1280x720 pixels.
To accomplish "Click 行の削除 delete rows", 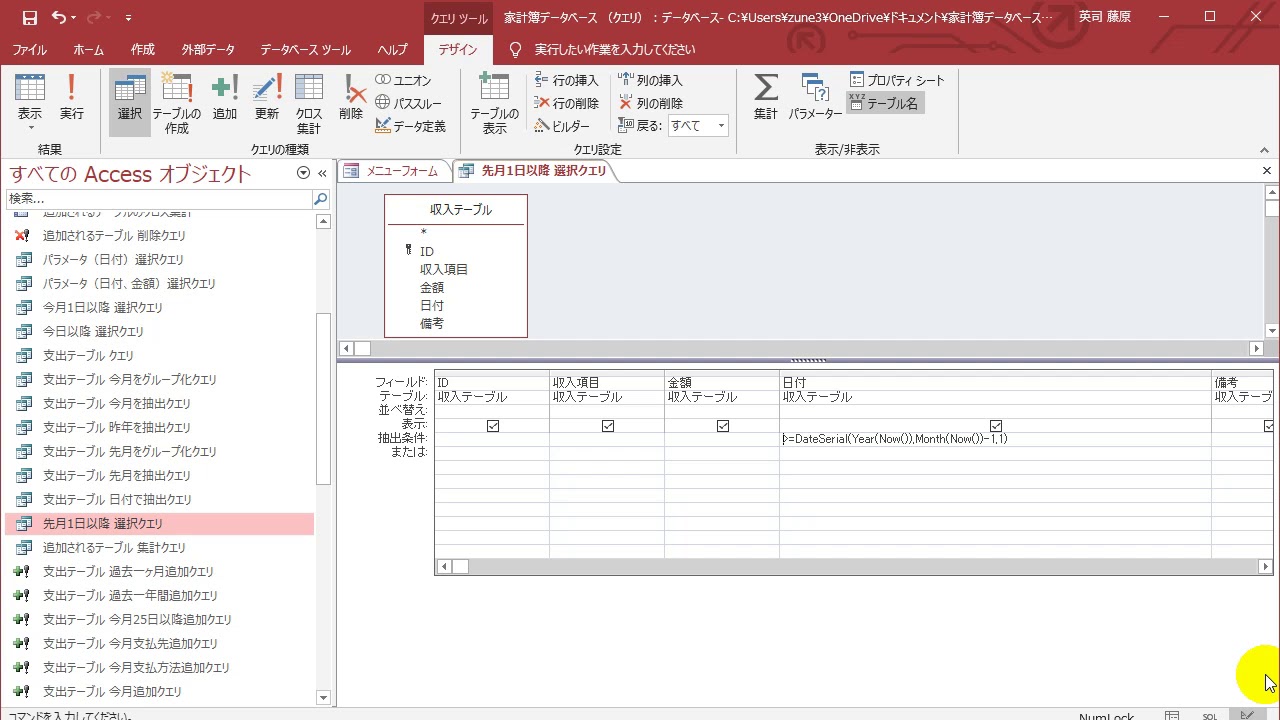I will tap(567, 103).
